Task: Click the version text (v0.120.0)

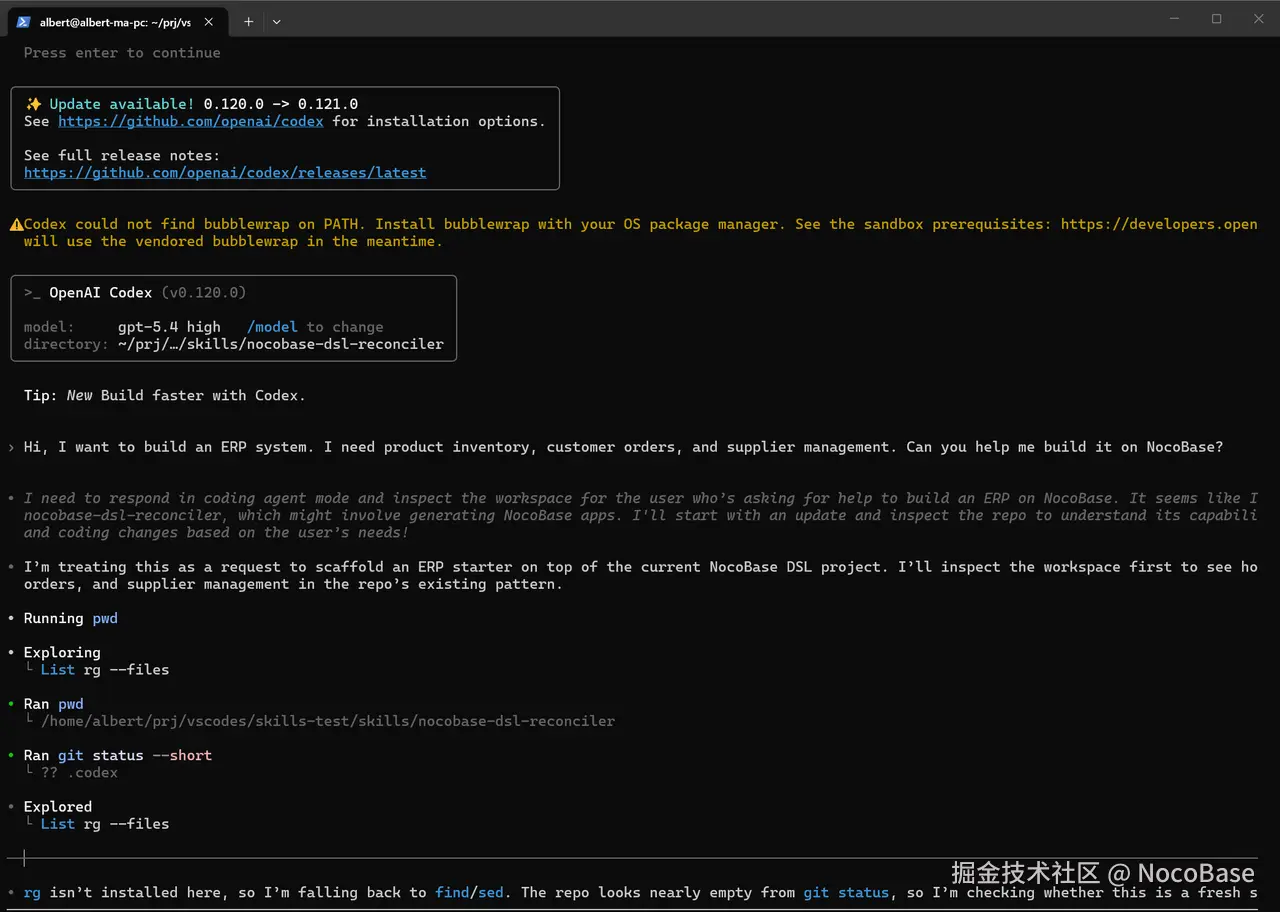Action: coord(204,293)
